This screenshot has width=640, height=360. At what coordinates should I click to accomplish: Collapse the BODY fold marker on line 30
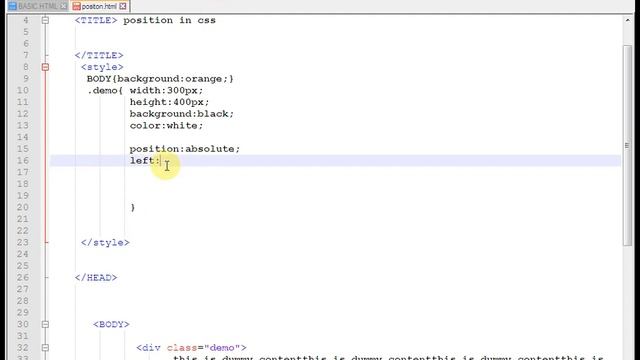coord(45,324)
